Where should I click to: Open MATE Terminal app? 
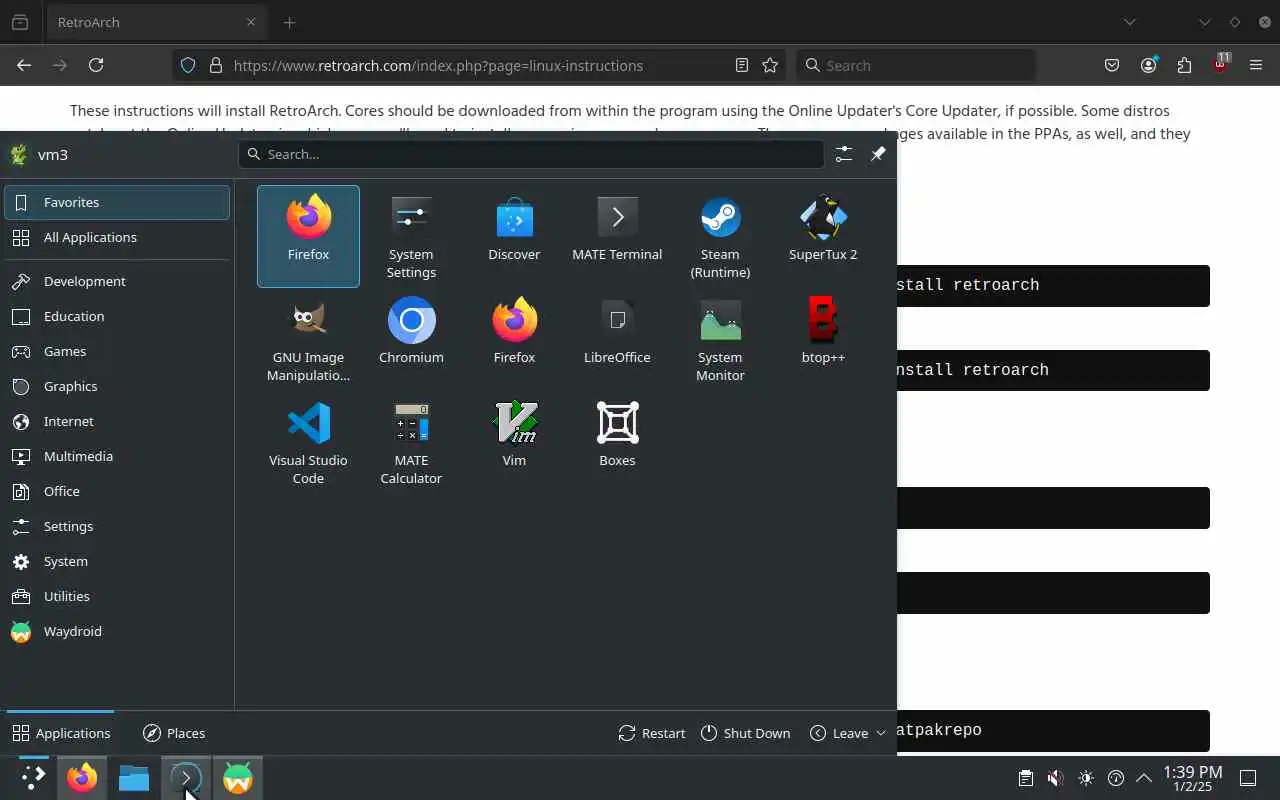(x=617, y=236)
